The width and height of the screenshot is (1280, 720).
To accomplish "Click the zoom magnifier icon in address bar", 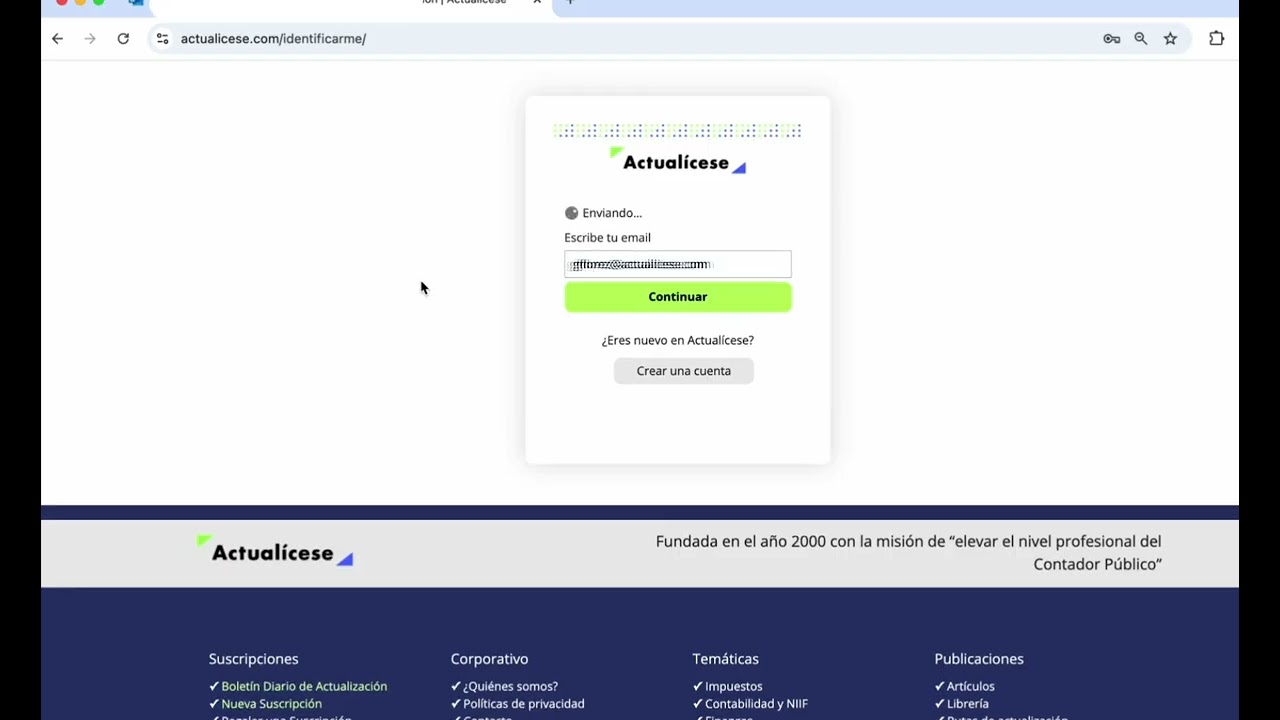I will pyautogui.click(x=1141, y=39).
